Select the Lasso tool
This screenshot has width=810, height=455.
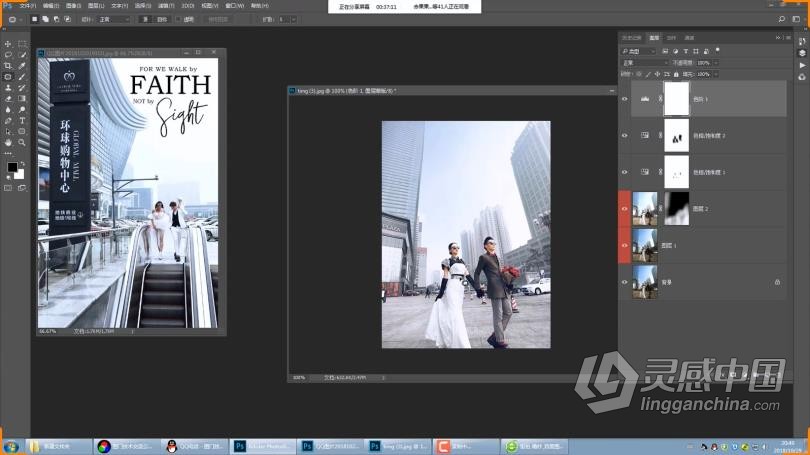coord(8,55)
